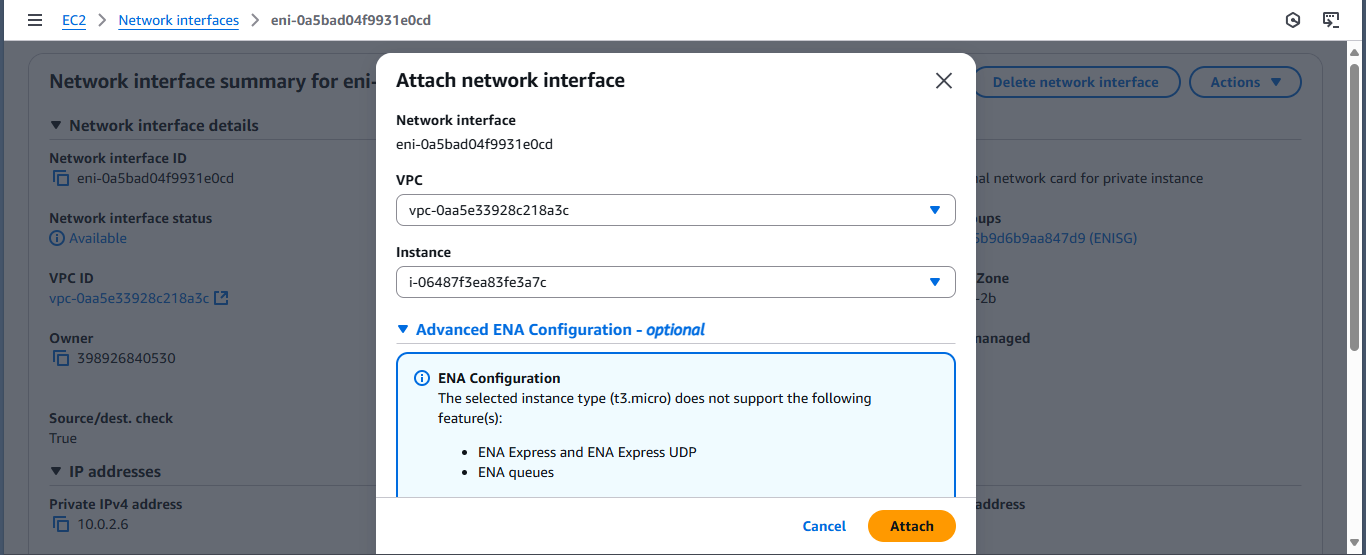Collapse Advanced ENA Configuration section
The width and height of the screenshot is (1366, 555).
[x=403, y=329]
